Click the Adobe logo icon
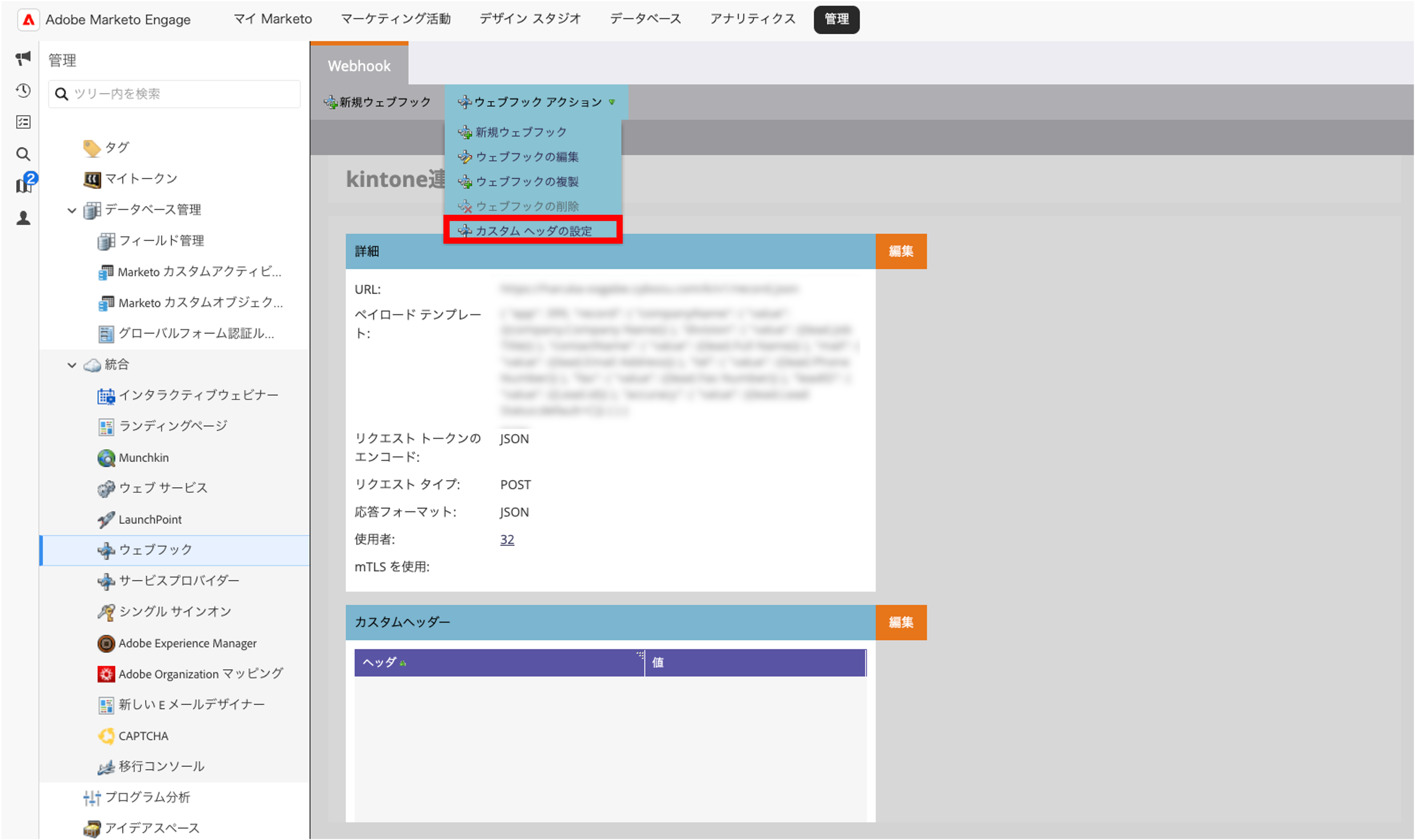The image size is (1415, 840). click(x=28, y=20)
